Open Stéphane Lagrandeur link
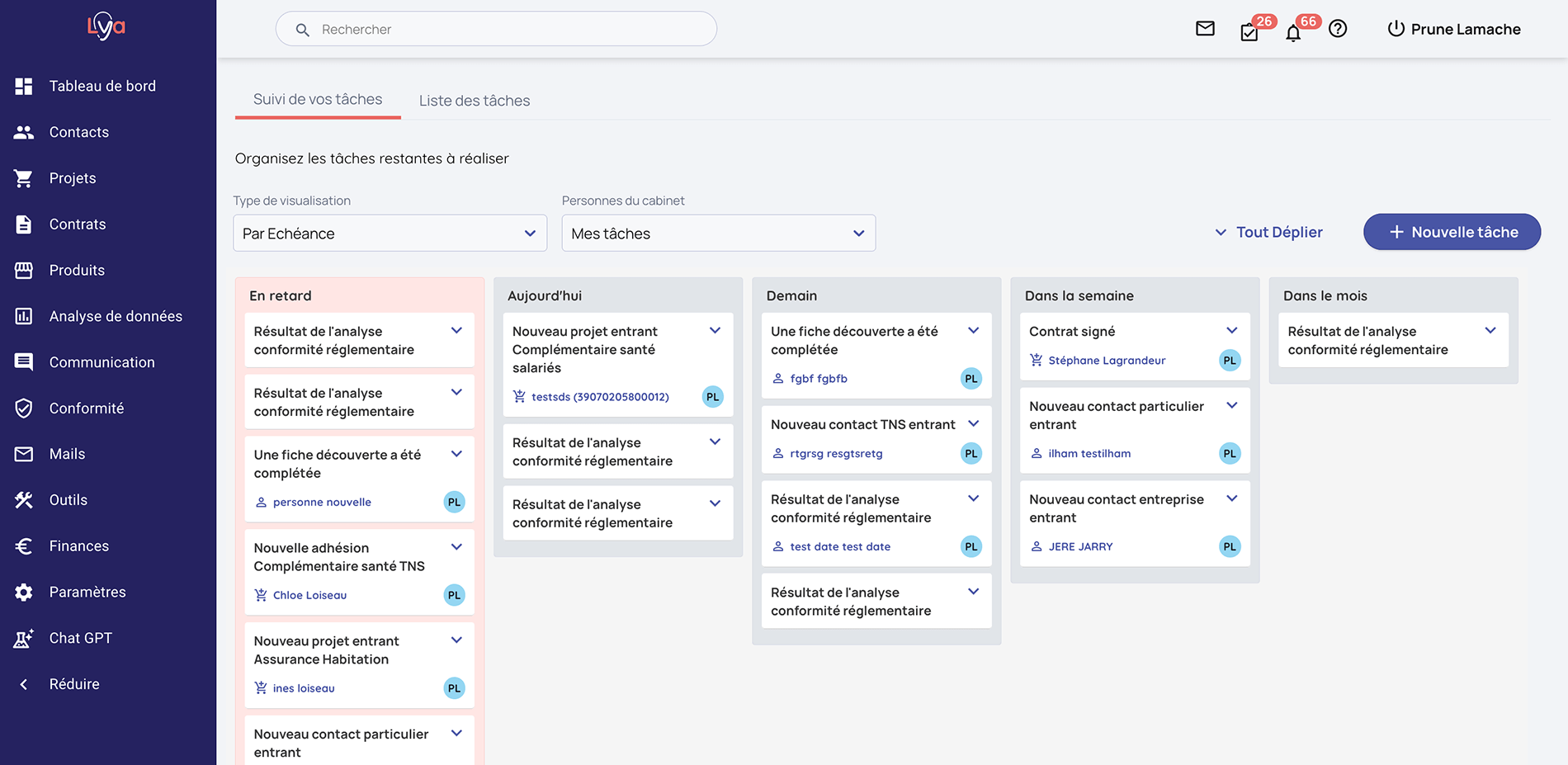The height and width of the screenshot is (765, 1568). [x=1107, y=361]
